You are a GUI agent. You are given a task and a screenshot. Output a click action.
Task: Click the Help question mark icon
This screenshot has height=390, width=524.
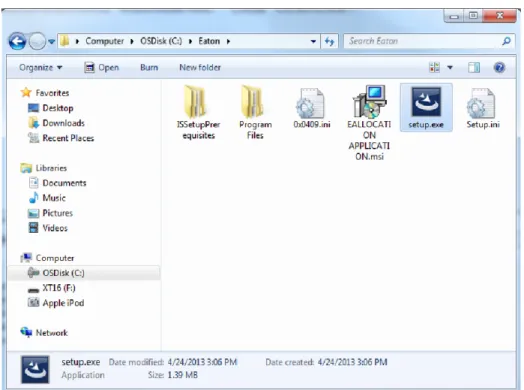coord(499,68)
